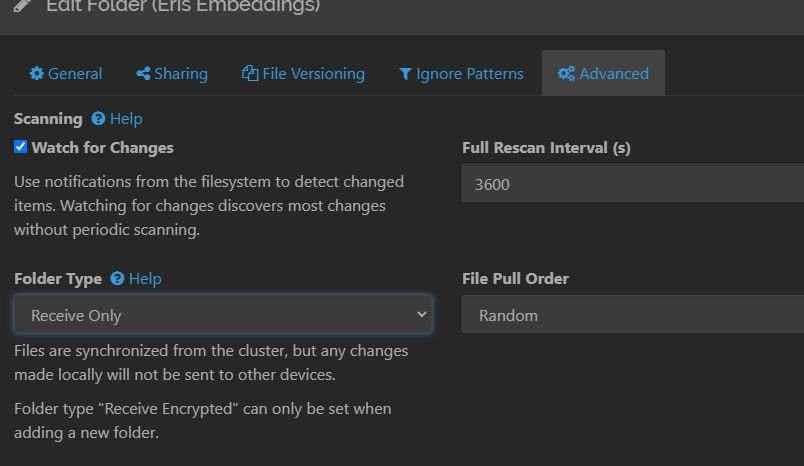This screenshot has width=804, height=466.
Task: Focus the Full Rescan Interval field showing 3600
Action: pyautogui.click(x=633, y=184)
